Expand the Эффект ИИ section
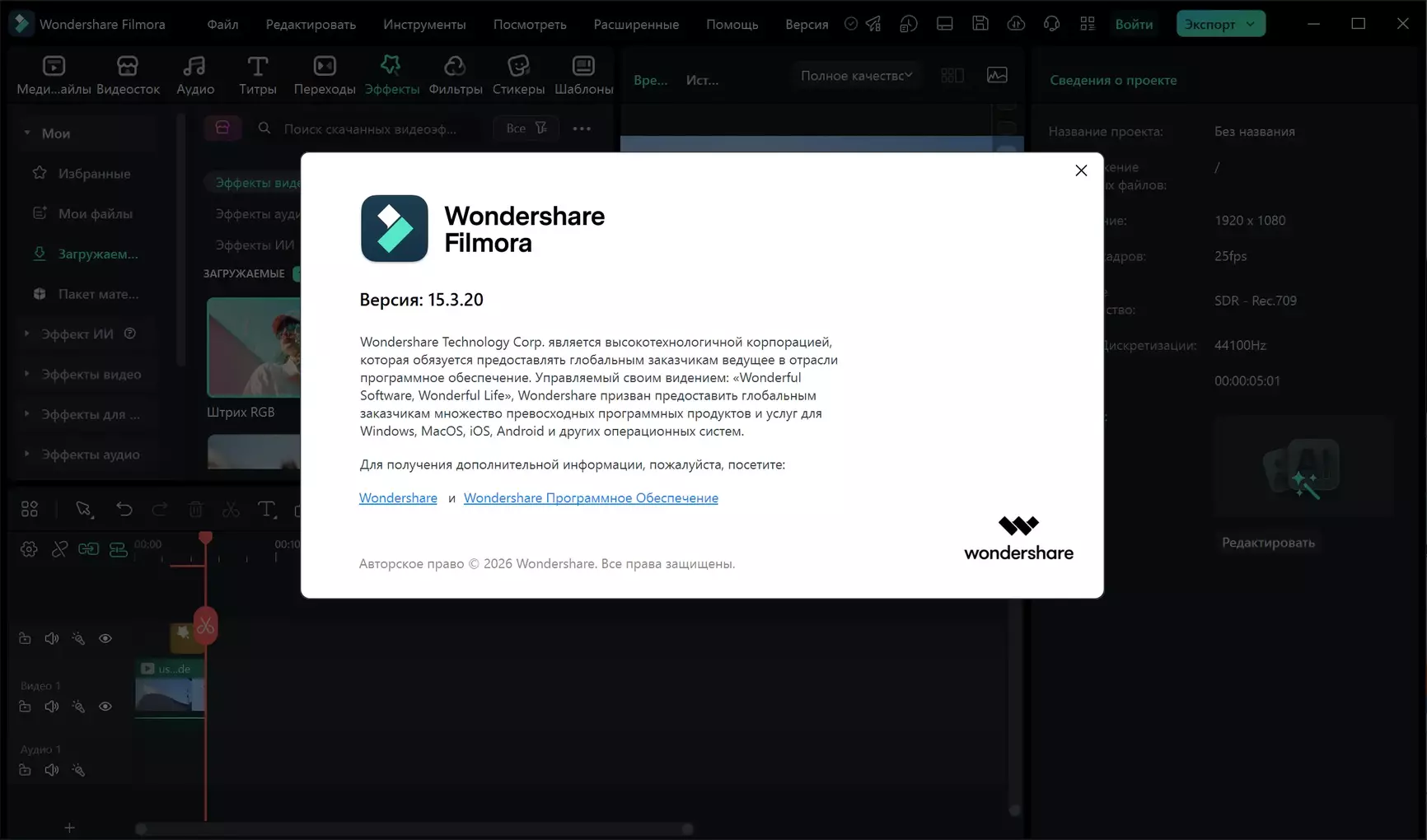The width and height of the screenshot is (1427, 840). [27, 334]
